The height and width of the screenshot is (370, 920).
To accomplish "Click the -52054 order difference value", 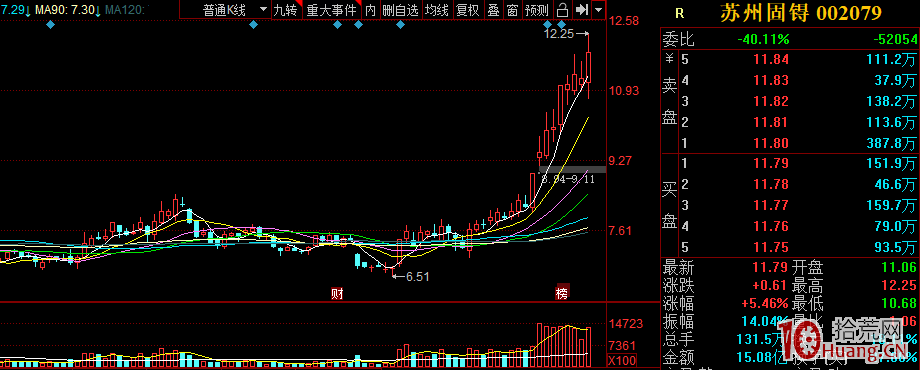I will point(895,39).
